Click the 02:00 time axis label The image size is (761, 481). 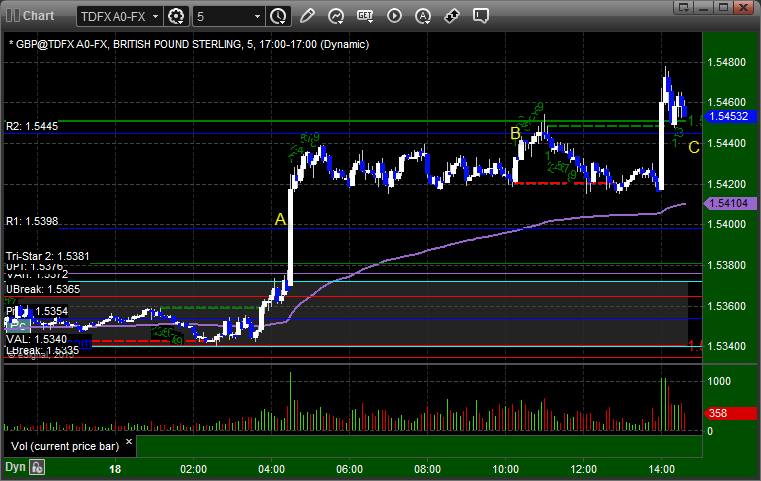coord(193,469)
